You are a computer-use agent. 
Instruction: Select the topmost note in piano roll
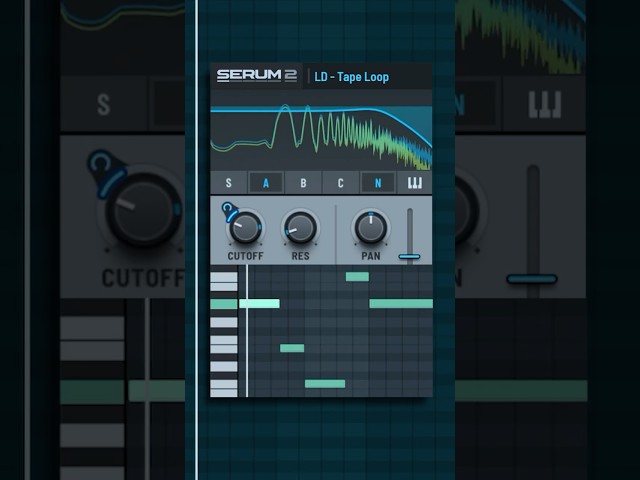[357, 277]
